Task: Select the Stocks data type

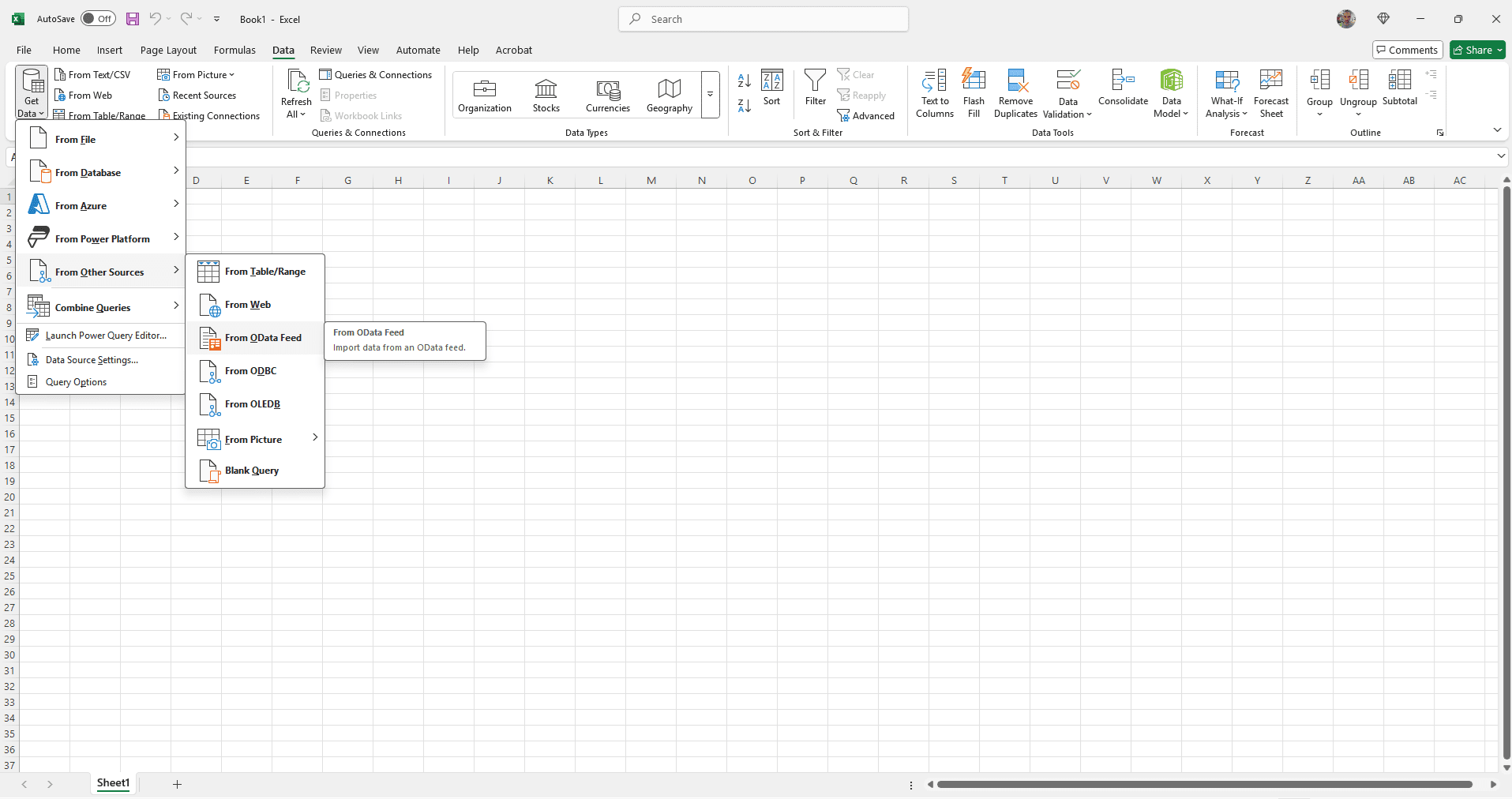Action: pyautogui.click(x=546, y=95)
